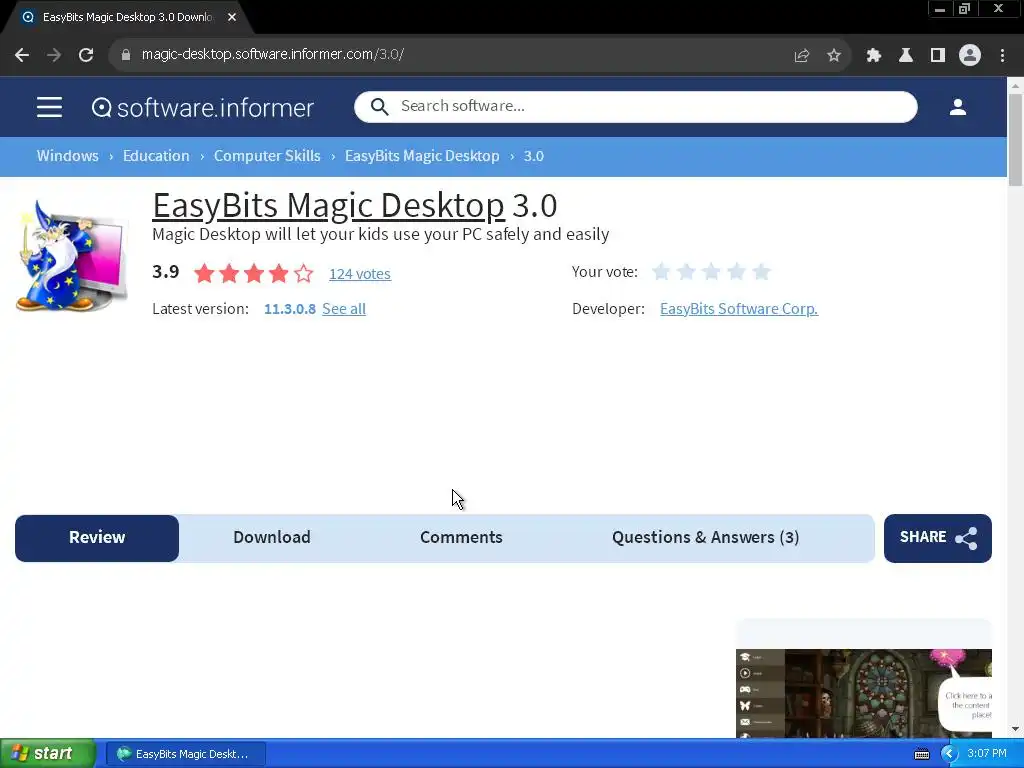Rate two stars in Your vote

click(x=686, y=272)
